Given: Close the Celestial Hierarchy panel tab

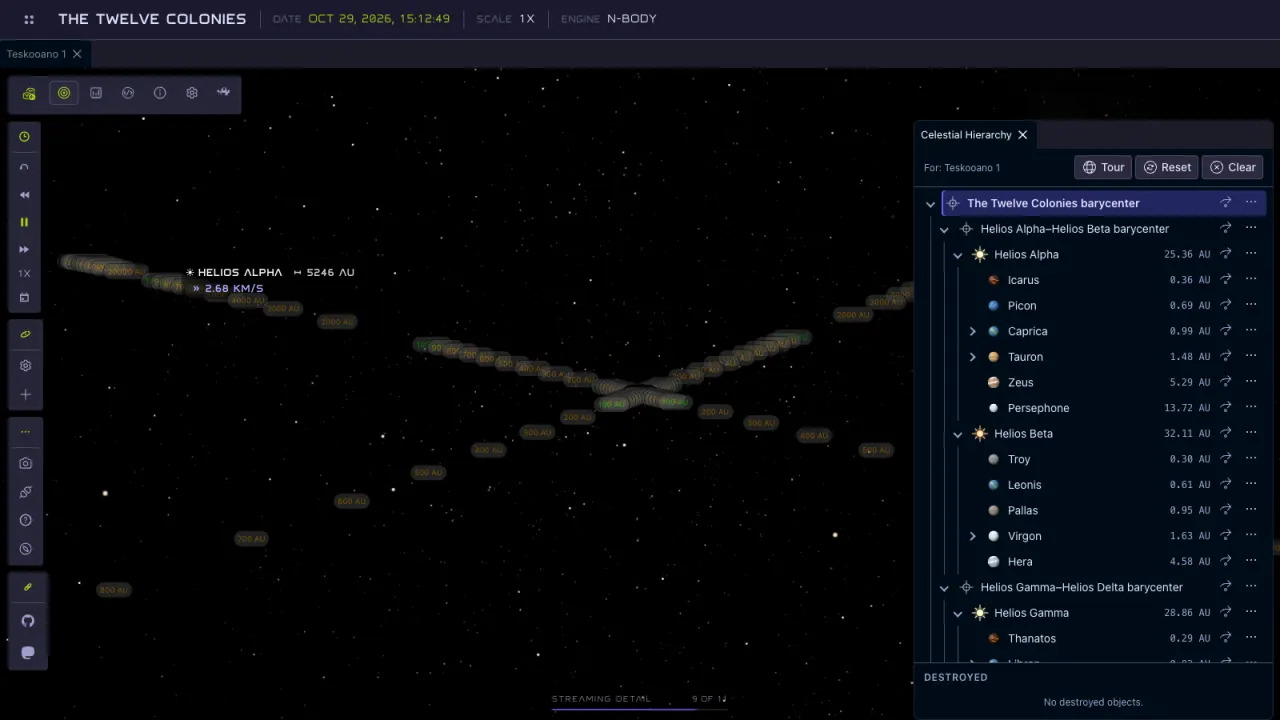Looking at the screenshot, I should pyautogui.click(x=1022, y=135).
